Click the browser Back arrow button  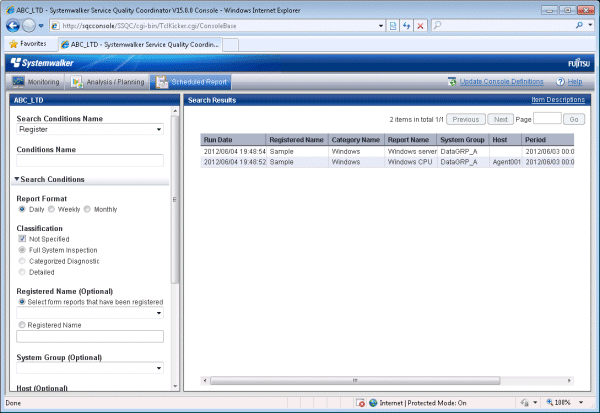point(13,26)
